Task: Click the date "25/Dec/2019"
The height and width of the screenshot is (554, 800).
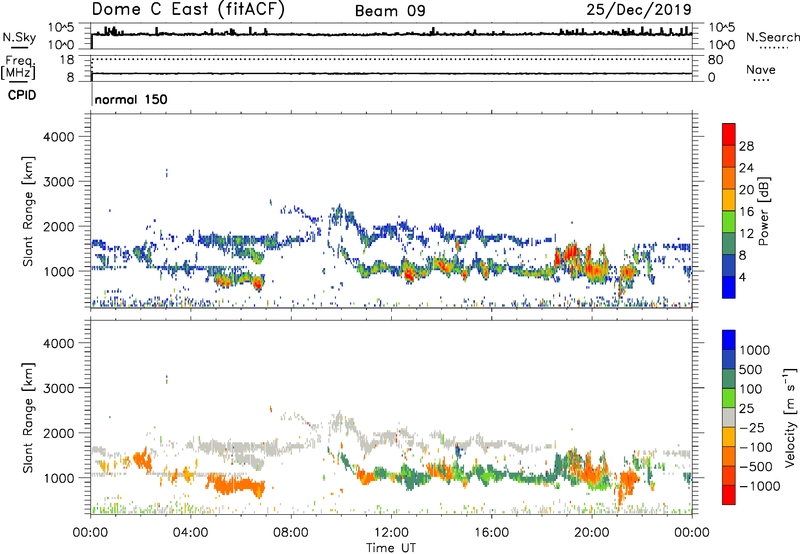Action: (x=639, y=9)
